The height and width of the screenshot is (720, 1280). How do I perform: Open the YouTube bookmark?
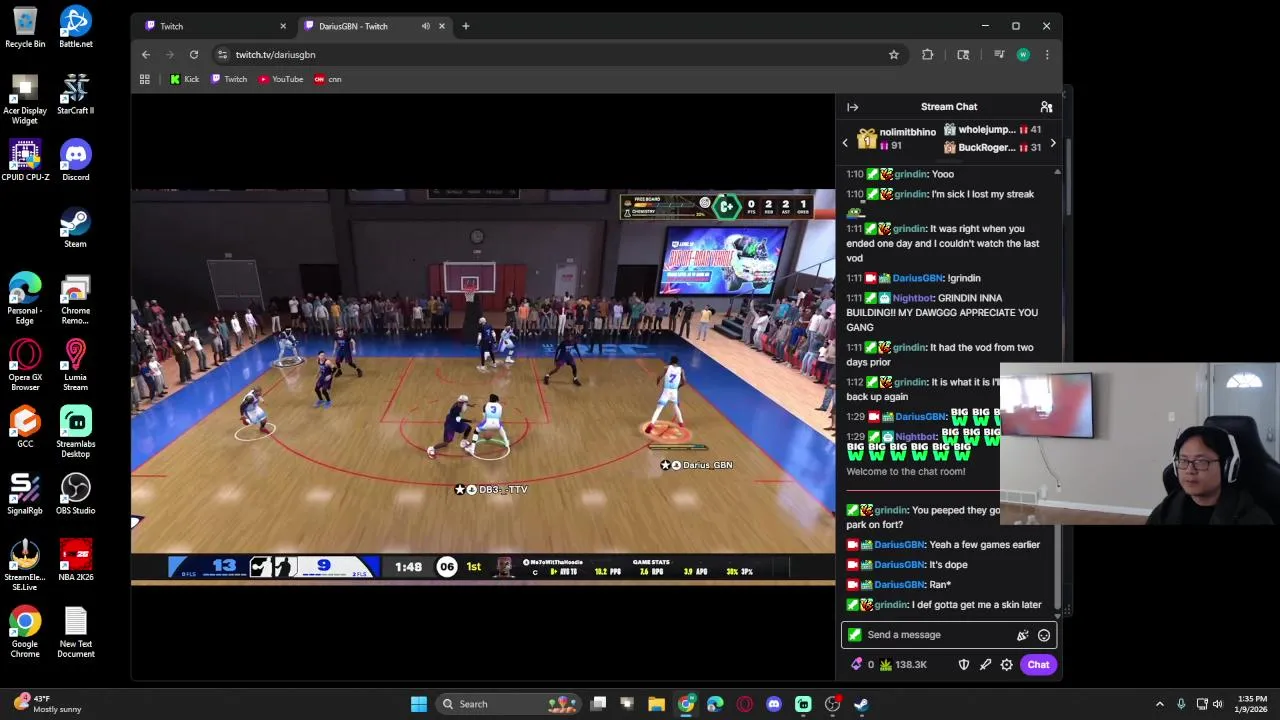(x=281, y=79)
